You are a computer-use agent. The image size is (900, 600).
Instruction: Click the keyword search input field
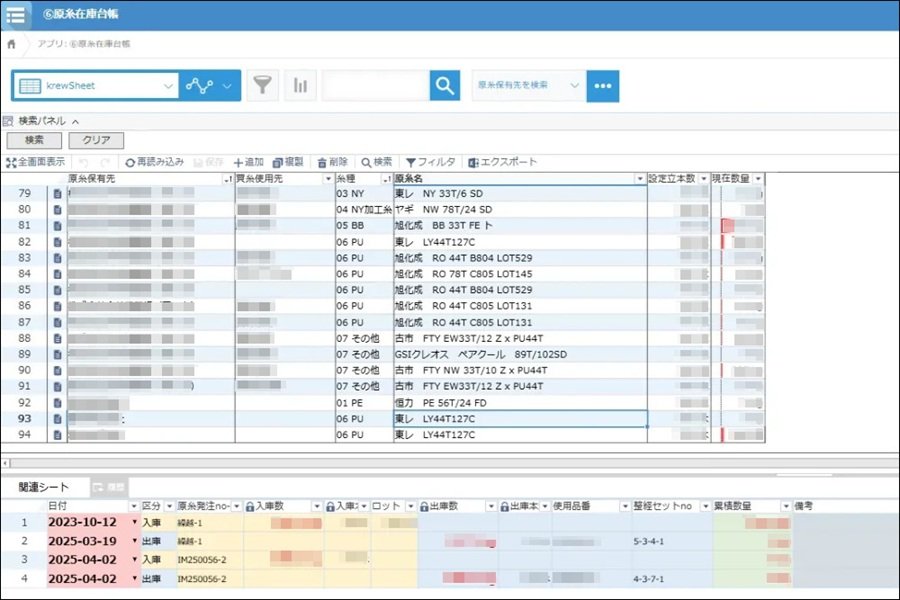coord(376,86)
